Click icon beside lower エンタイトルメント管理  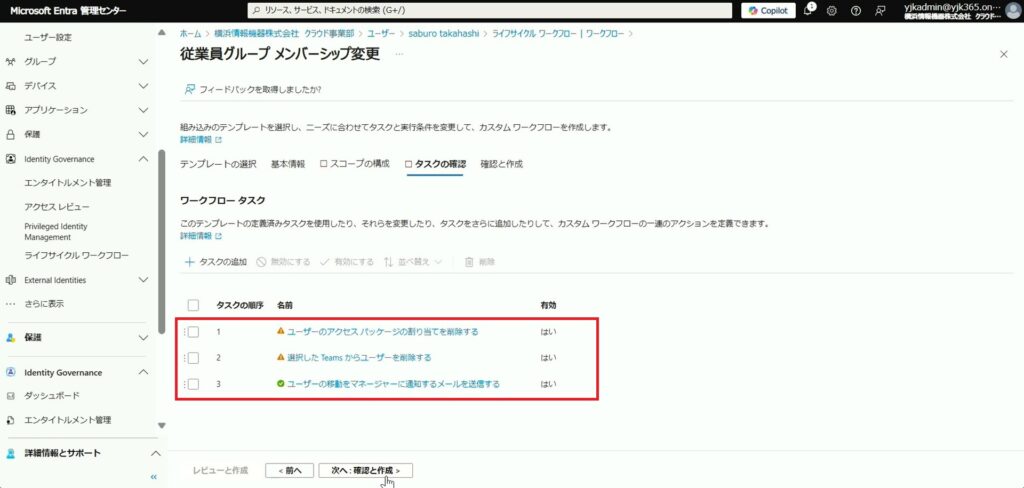click(10, 420)
